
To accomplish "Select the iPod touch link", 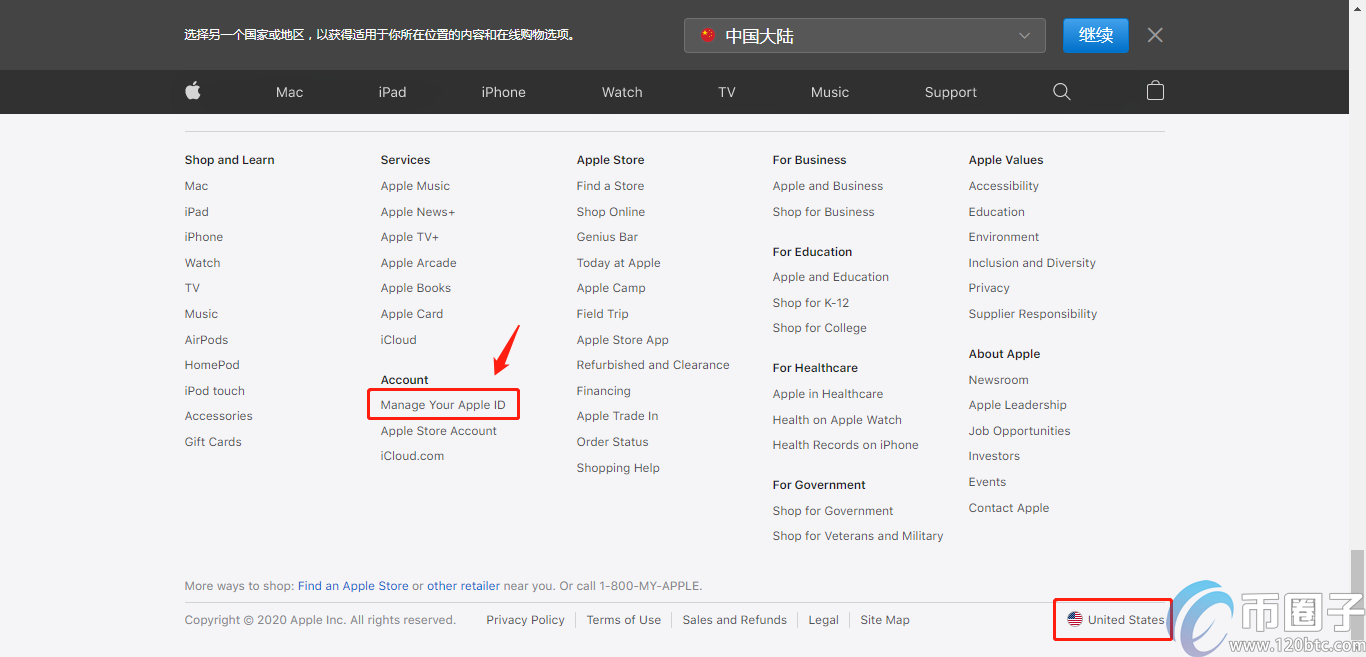I will pyautogui.click(x=215, y=391).
